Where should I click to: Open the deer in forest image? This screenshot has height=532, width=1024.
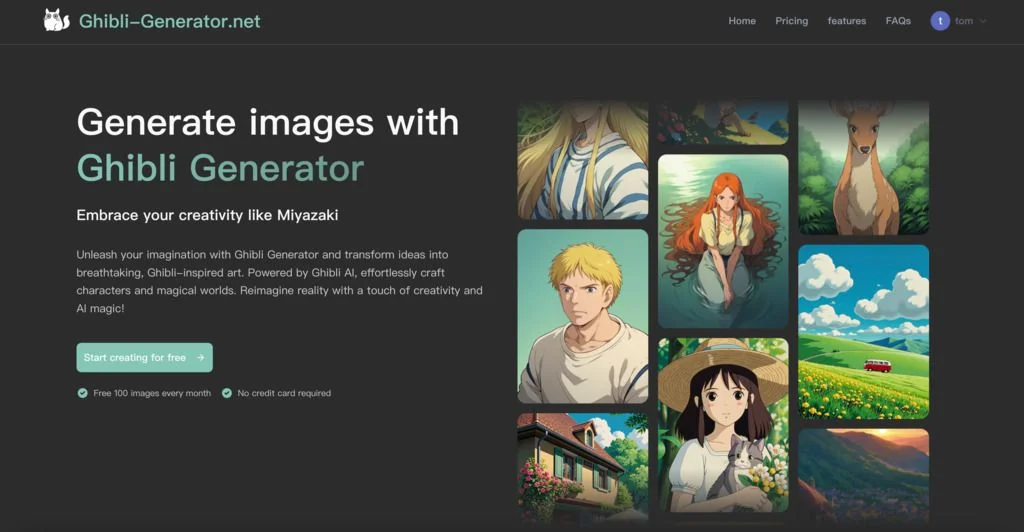tap(863, 167)
